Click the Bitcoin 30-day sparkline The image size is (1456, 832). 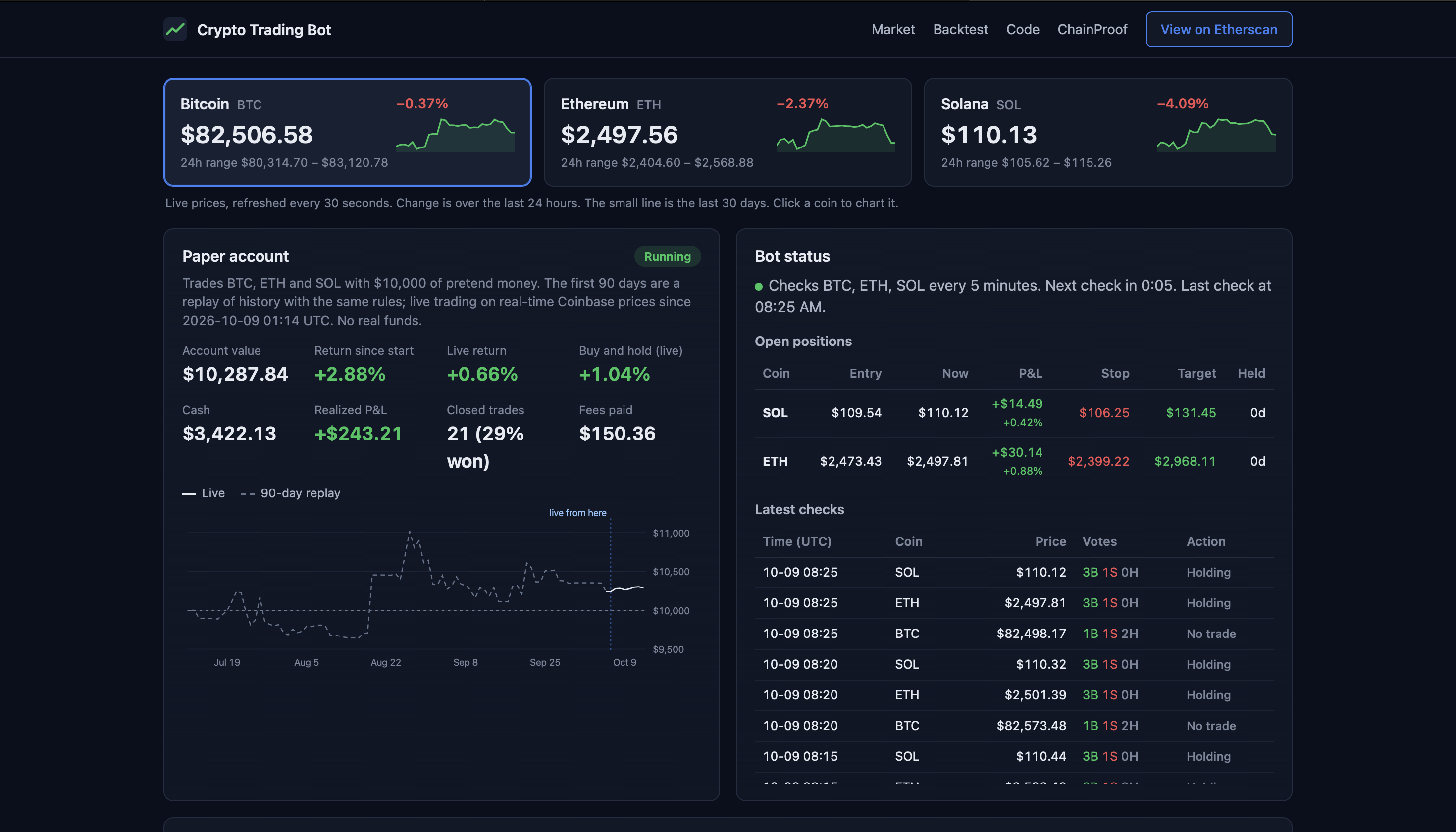456,135
